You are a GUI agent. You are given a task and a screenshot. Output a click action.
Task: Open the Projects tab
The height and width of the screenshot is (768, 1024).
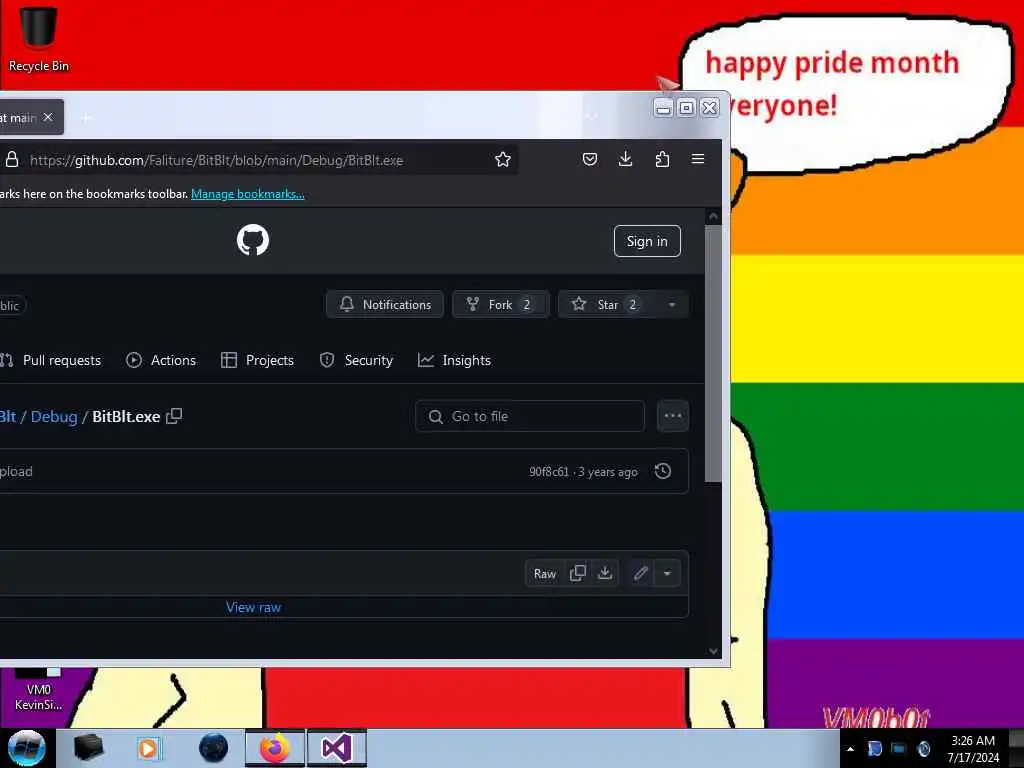(x=257, y=360)
